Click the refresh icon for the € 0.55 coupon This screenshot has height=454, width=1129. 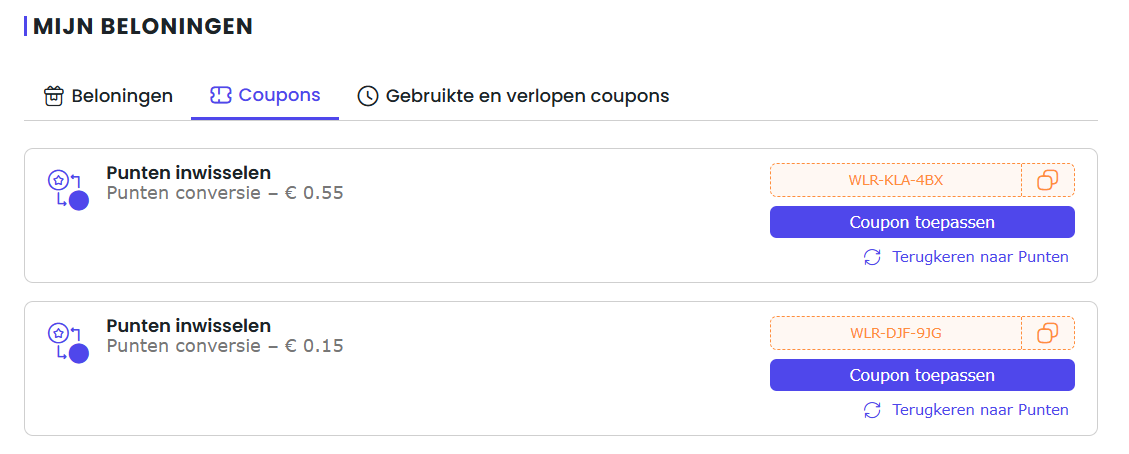click(x=872, y=257)
